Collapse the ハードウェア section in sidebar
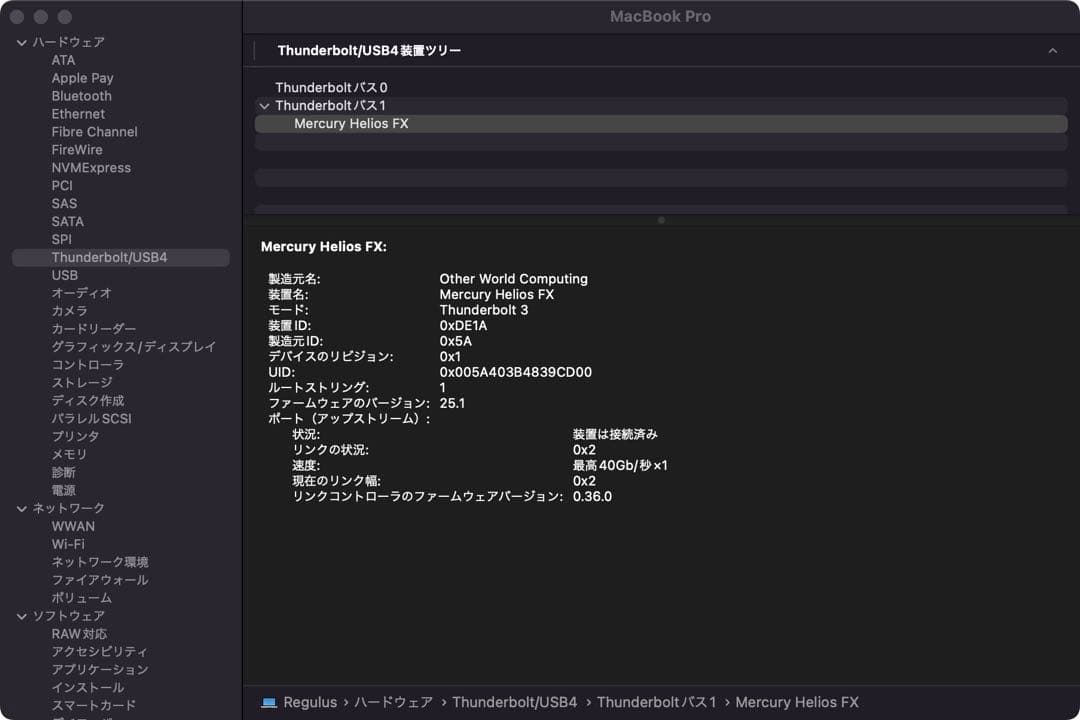The height and width of the screenshot is (720, 1080). (22, 42)
